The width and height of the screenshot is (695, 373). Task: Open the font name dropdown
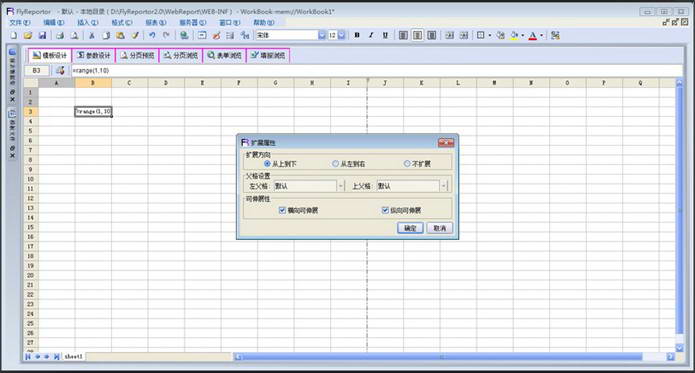point(322,35)
